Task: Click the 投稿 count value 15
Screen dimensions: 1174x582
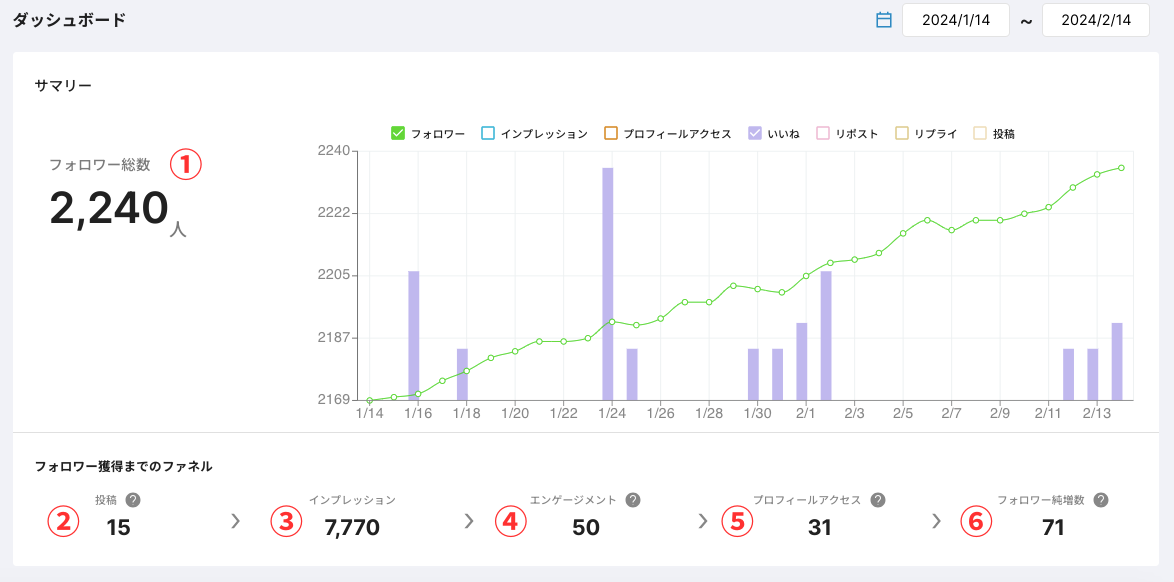Action: [x=118, y=528]
